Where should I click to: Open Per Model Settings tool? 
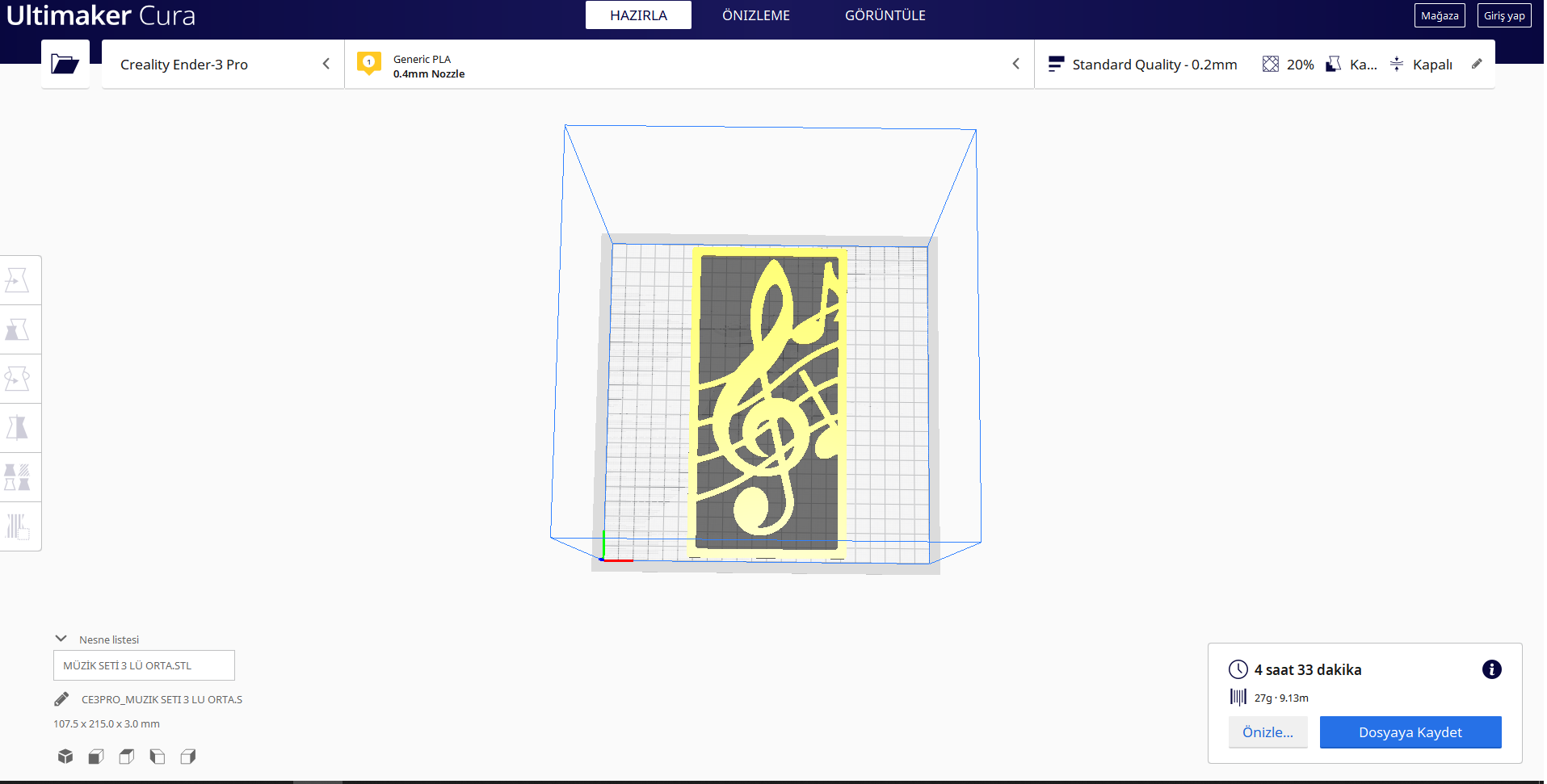click(x=20, y=476)
